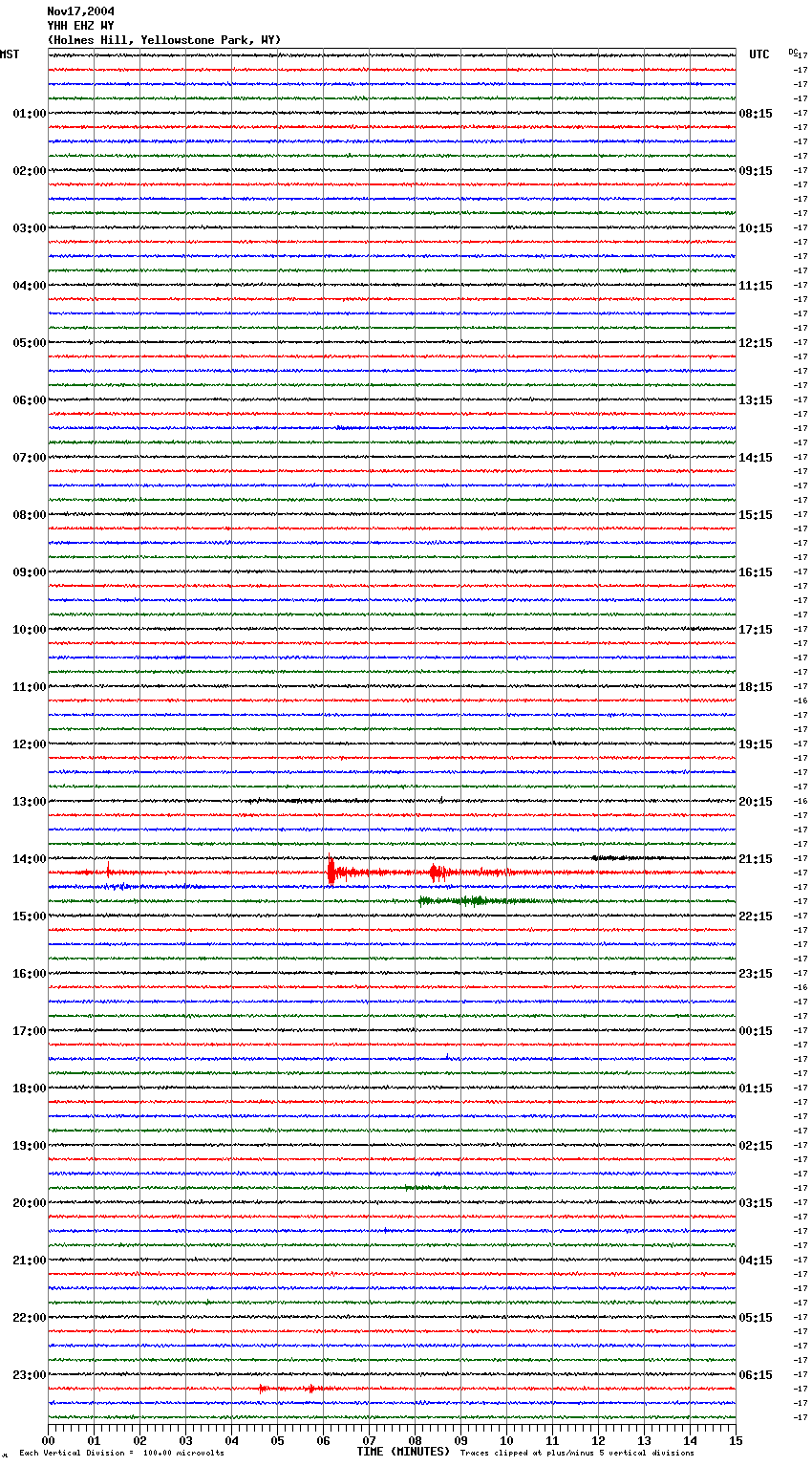Click the 04:15 UTC time label
The width and height of the screenshot is (812, 1466).
tap(756, 1261)
